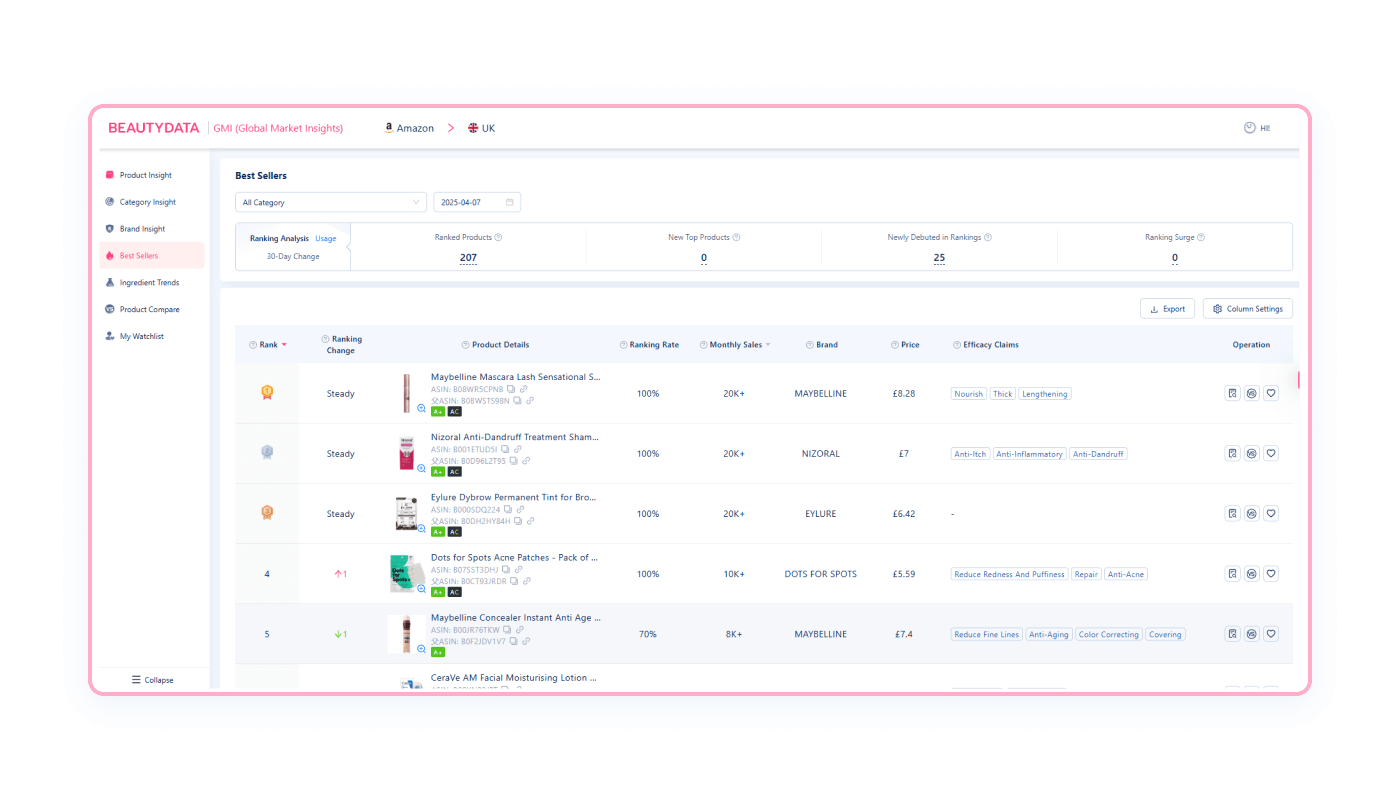
Task: Click the Export button
Action: tap(1167, 309)
